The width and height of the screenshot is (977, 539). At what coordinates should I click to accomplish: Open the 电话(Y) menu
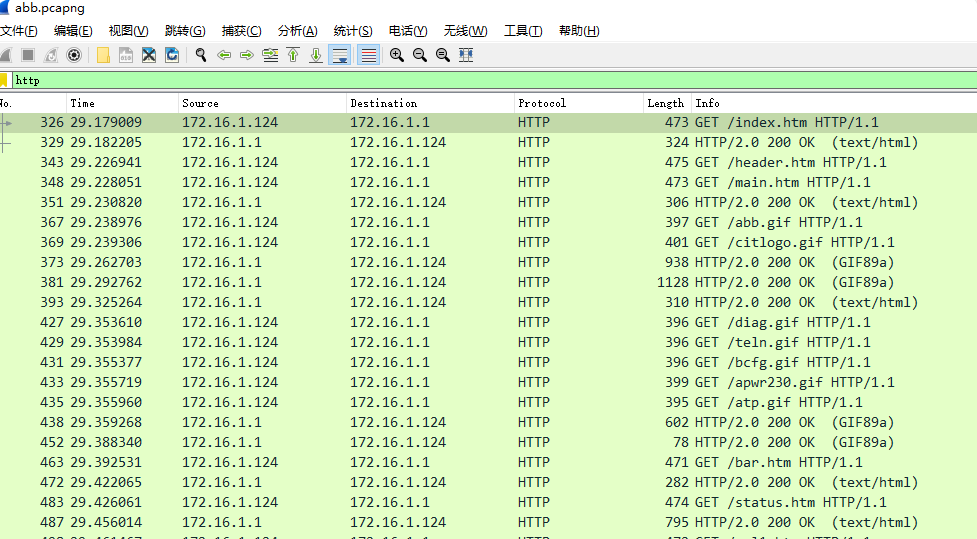click(407, 31)
